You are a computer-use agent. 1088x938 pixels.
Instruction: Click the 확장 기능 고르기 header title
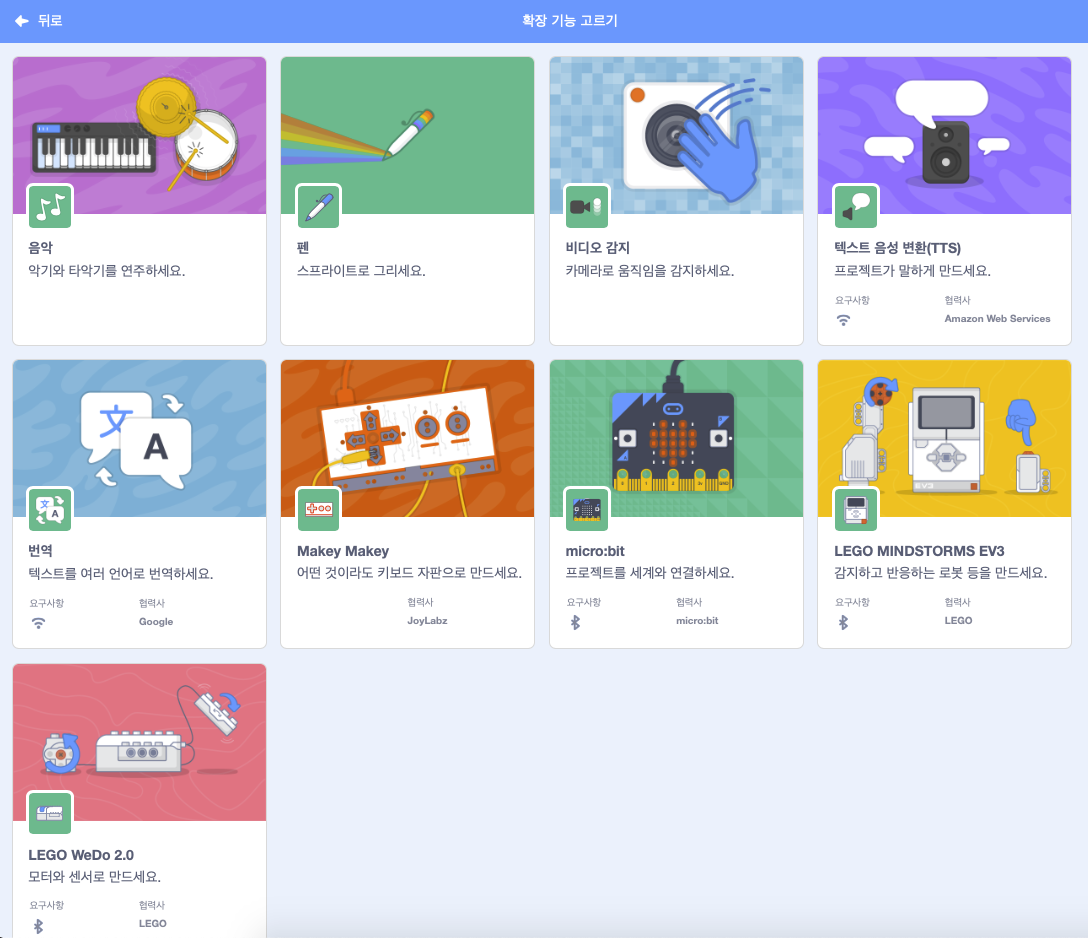click(570, 21)
